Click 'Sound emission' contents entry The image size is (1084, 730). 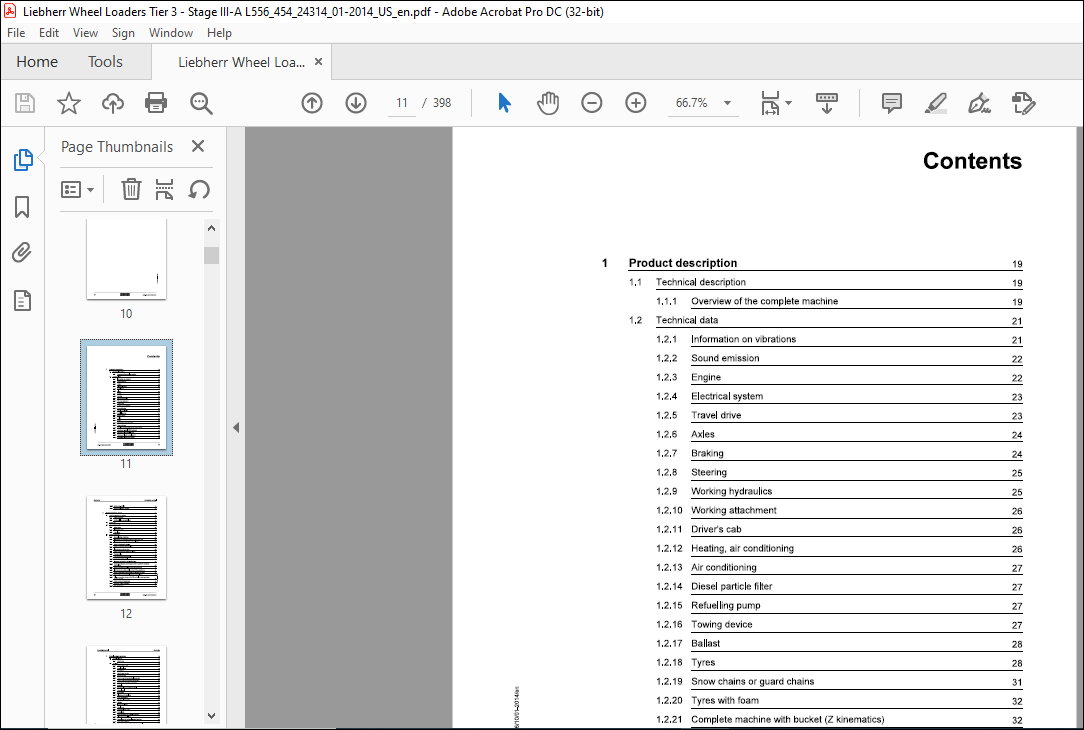tap(725, 358)
